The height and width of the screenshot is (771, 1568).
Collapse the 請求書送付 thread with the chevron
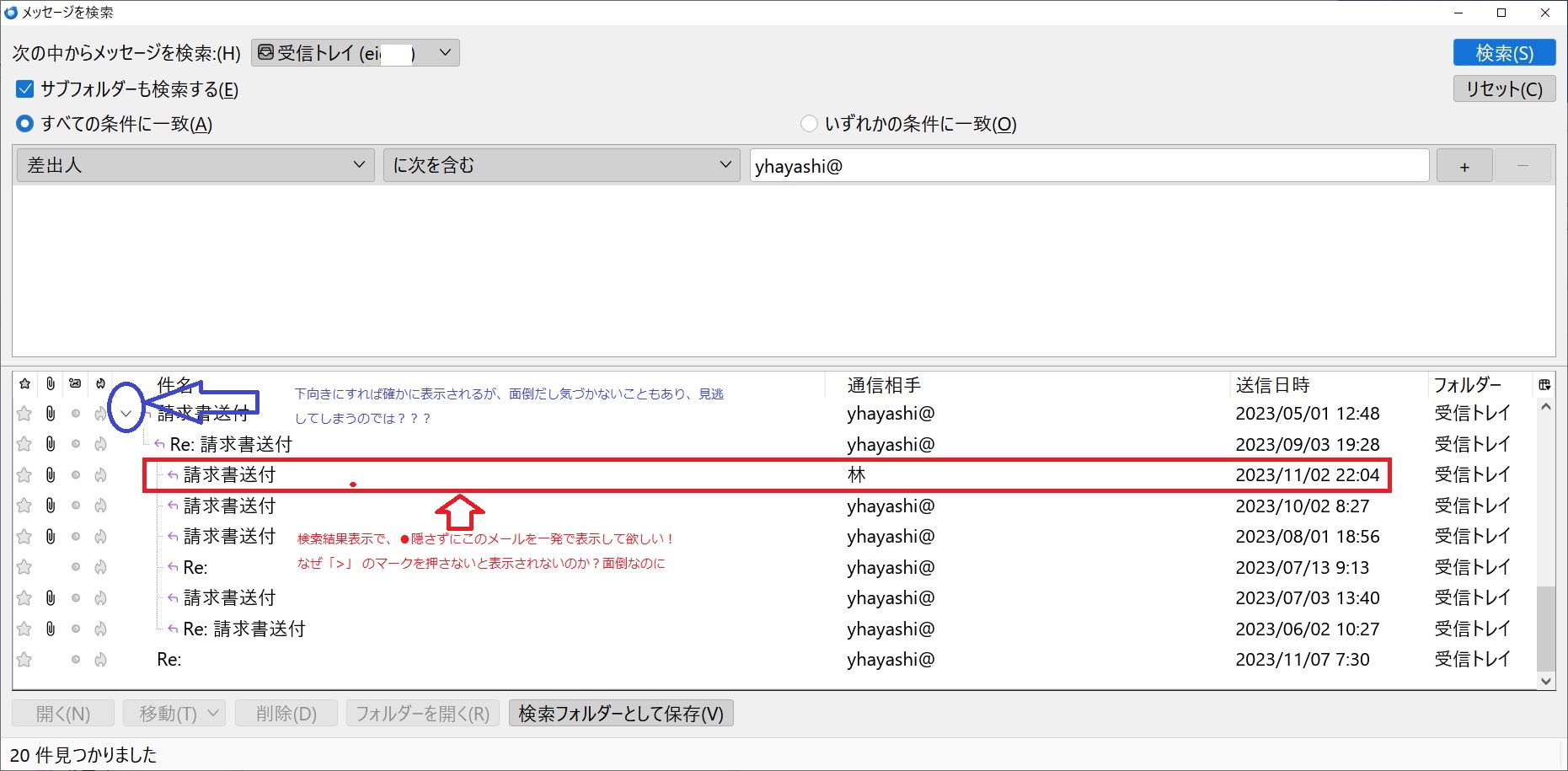(x=126, y=414)
